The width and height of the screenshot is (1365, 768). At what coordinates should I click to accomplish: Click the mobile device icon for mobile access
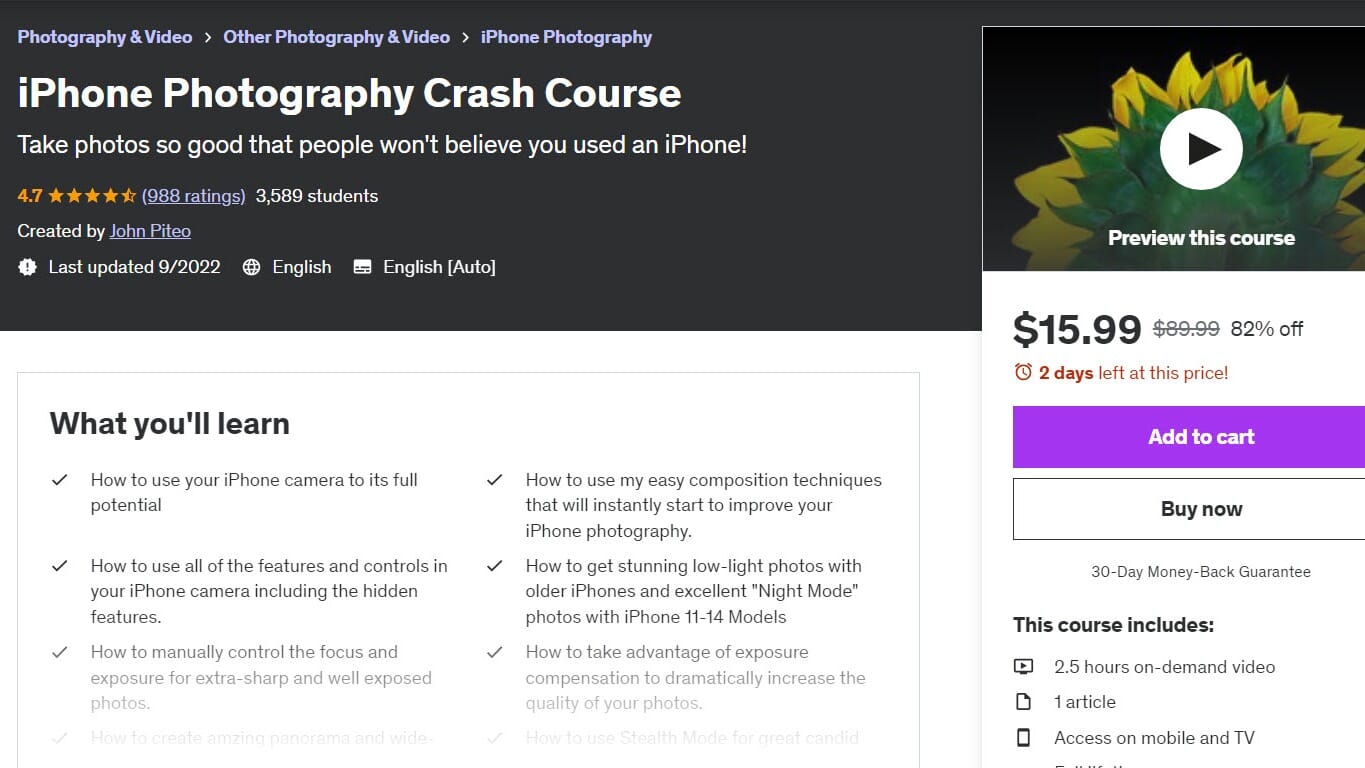[x=1023, y=737]
